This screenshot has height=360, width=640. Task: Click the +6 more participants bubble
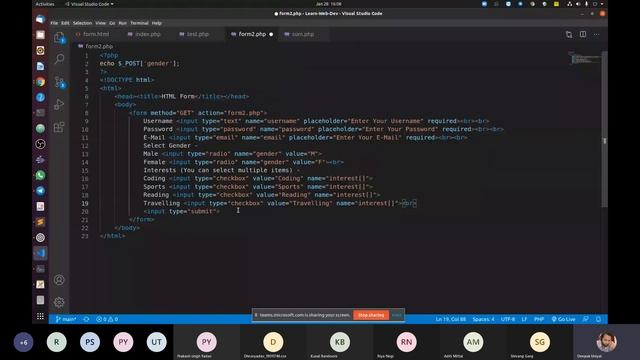pyautogui.click(x=23, y=342)
